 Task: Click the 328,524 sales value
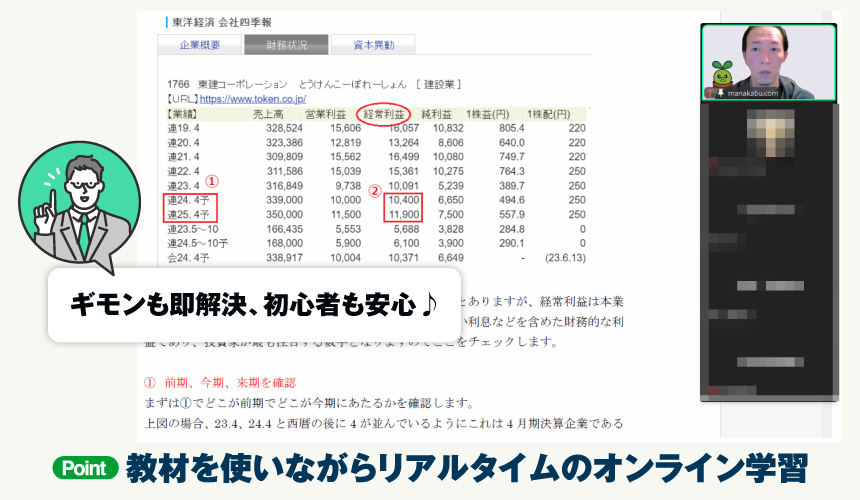pos(285,128)
